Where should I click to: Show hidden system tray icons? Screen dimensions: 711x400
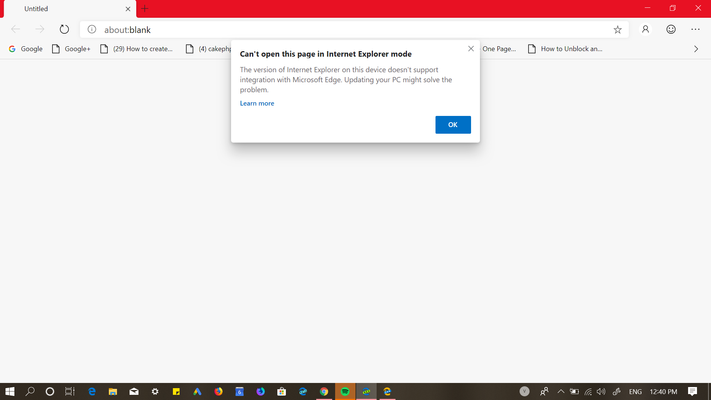click(x=561, y=391)
